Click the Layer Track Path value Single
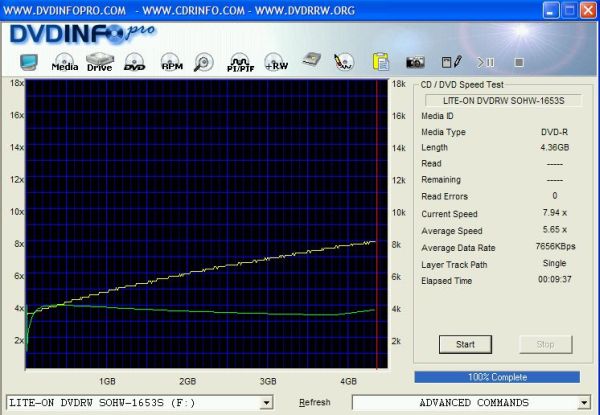Viewport: 600px width, 415px height. point(554,264)
